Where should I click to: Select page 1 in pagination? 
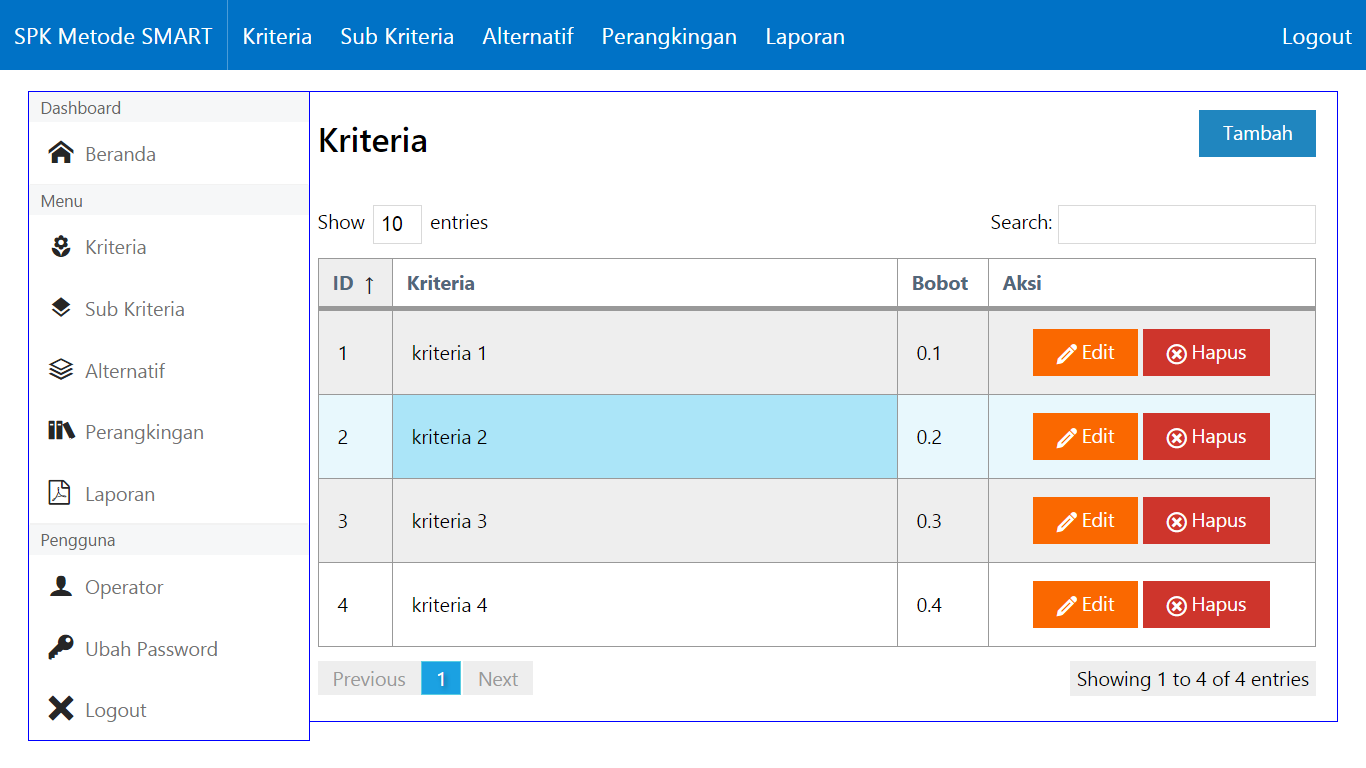(441, 678)
